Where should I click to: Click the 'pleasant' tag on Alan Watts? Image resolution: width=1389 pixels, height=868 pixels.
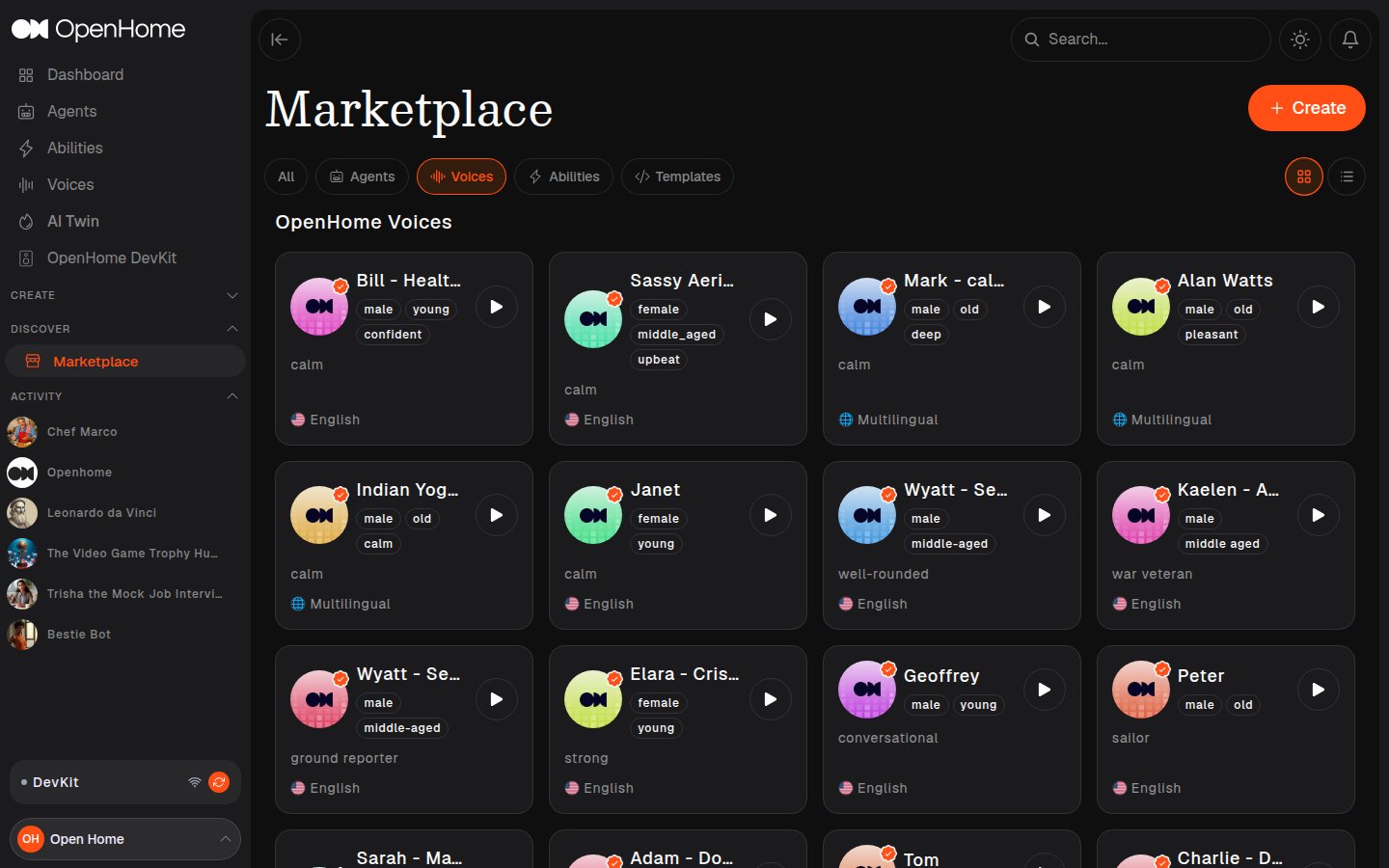pyautogui.click(x=1212, y=335)
